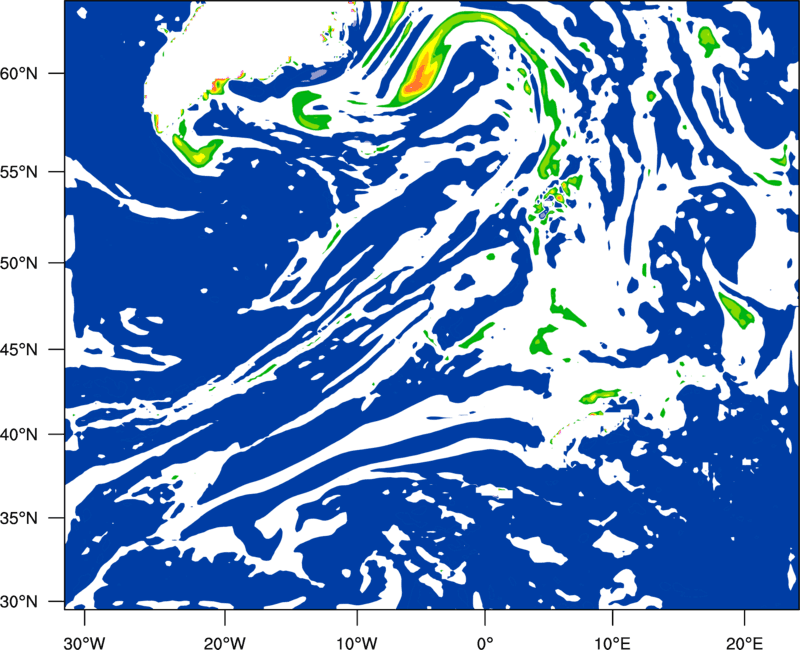Click the 55°N latitude label

(x=19, y=172)
